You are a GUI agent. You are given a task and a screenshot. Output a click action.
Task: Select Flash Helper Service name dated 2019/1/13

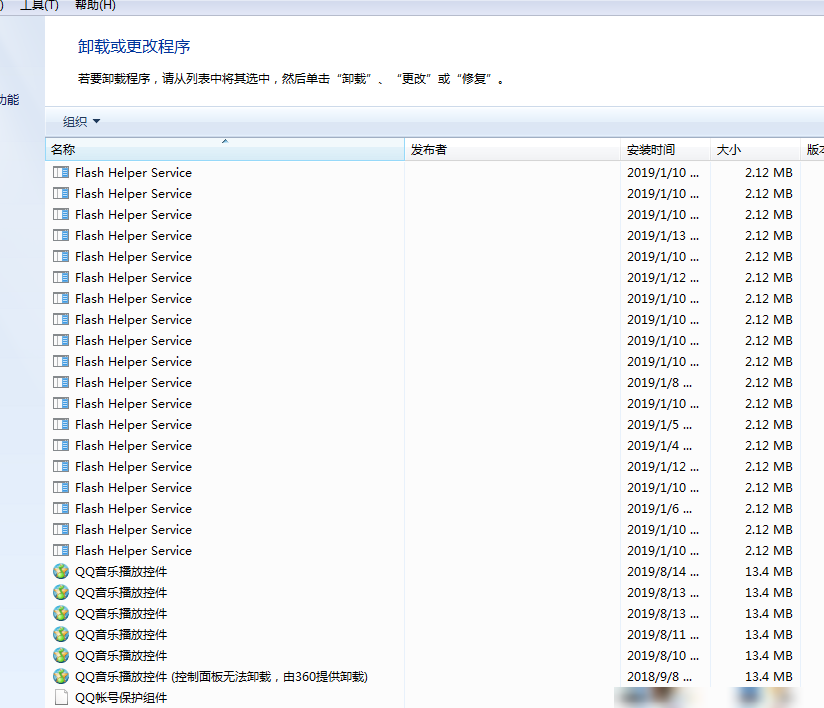coord(133,236)
